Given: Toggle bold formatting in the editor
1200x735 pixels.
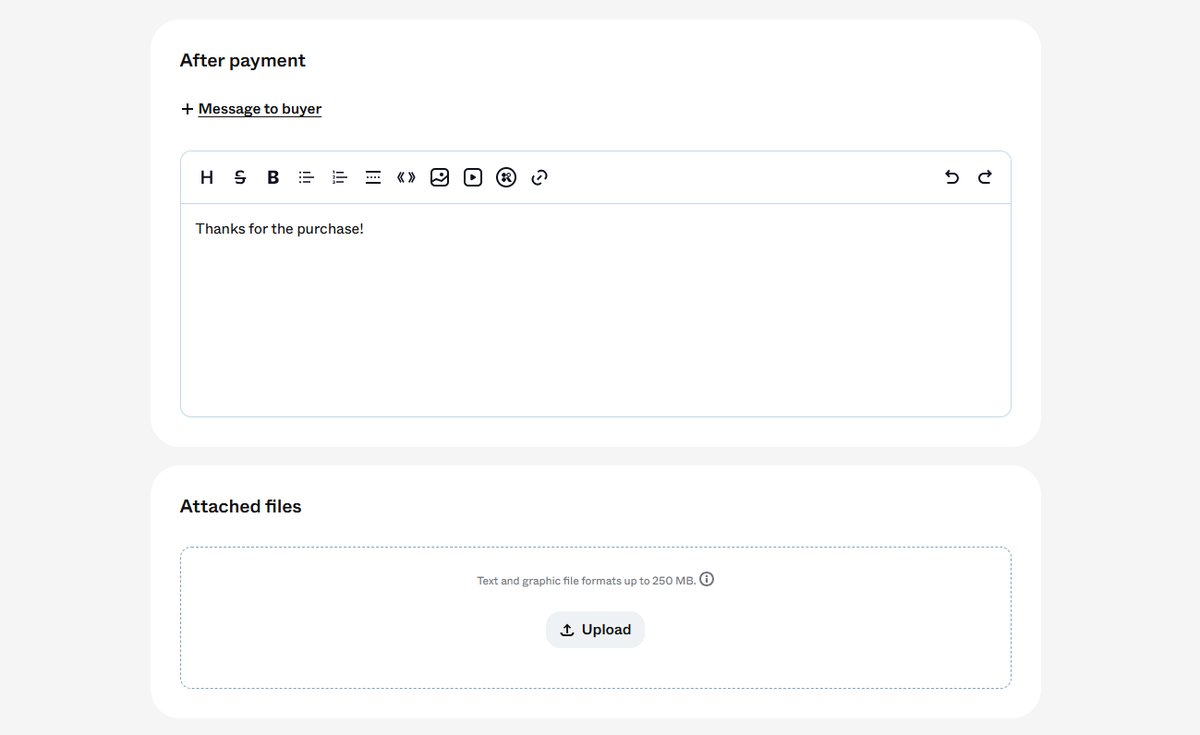Looking at the screenshot, I should point(273,178).
